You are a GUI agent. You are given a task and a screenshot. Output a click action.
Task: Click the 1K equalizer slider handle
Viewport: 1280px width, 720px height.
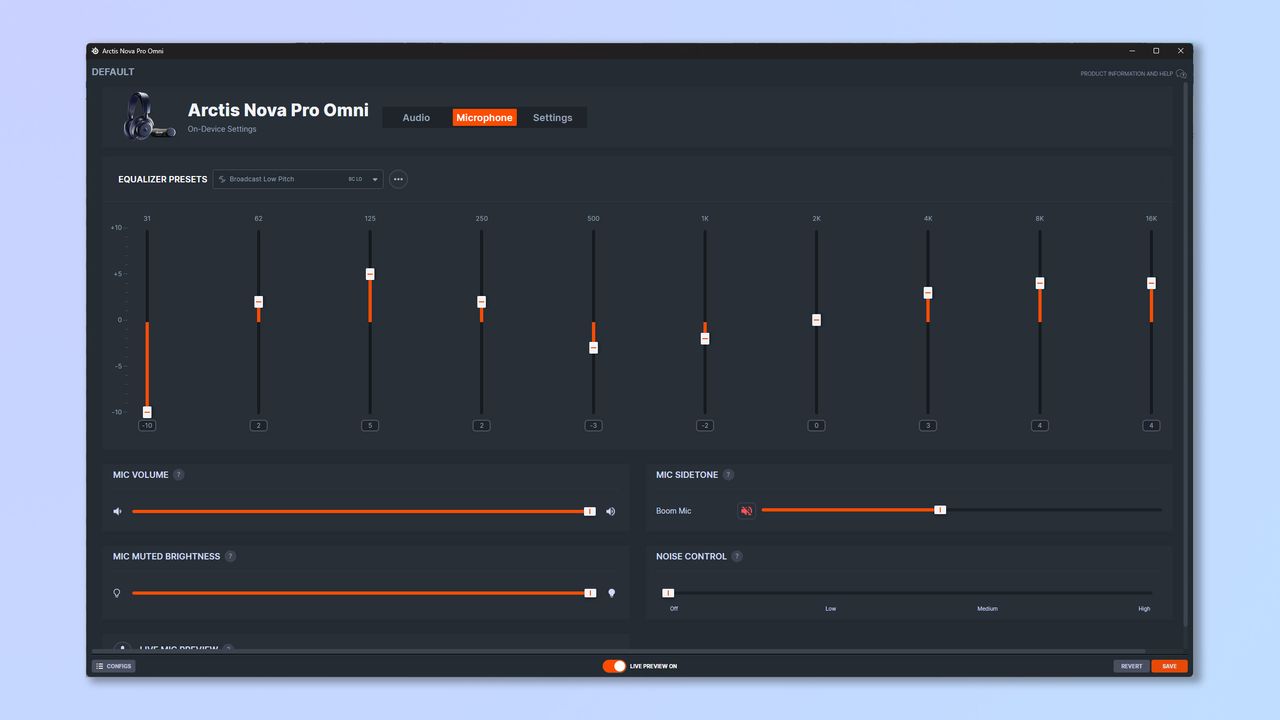click(x=705, y=339)
